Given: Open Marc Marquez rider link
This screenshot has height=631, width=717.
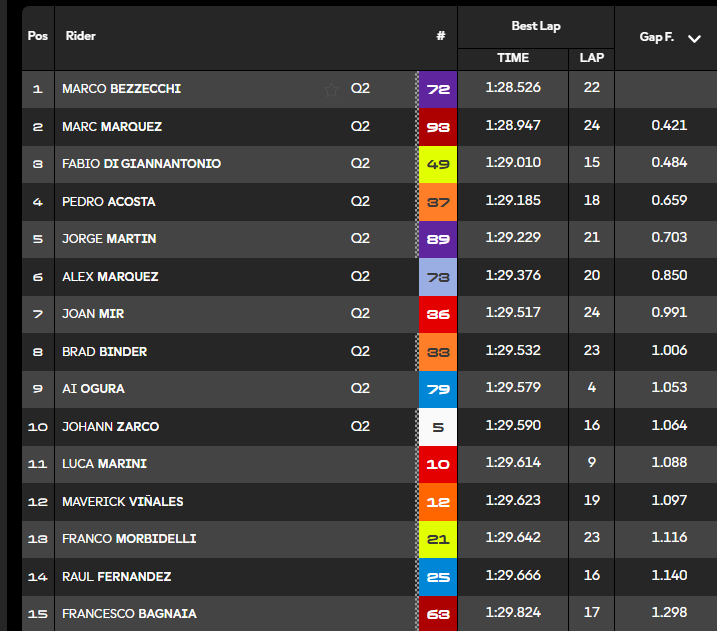Looking at the screenshot, I should tap(112, 127).
